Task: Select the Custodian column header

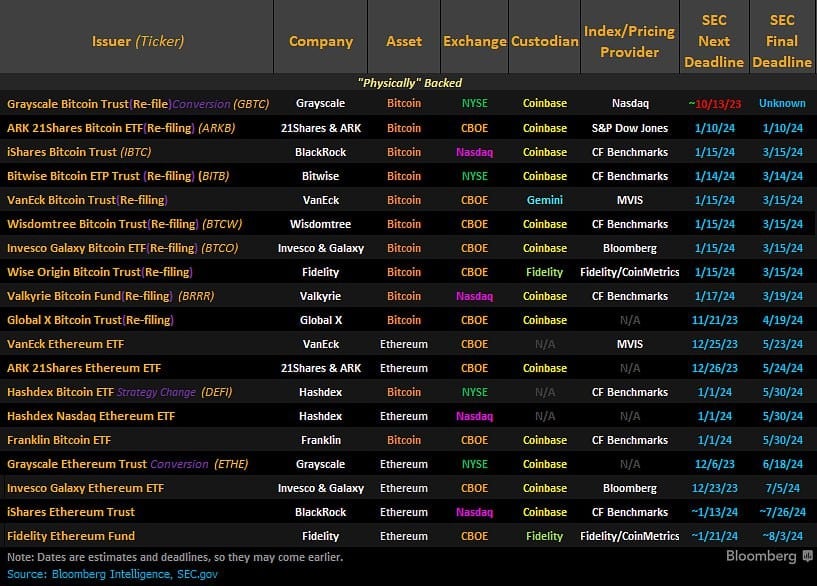Action: pos(545,42)
